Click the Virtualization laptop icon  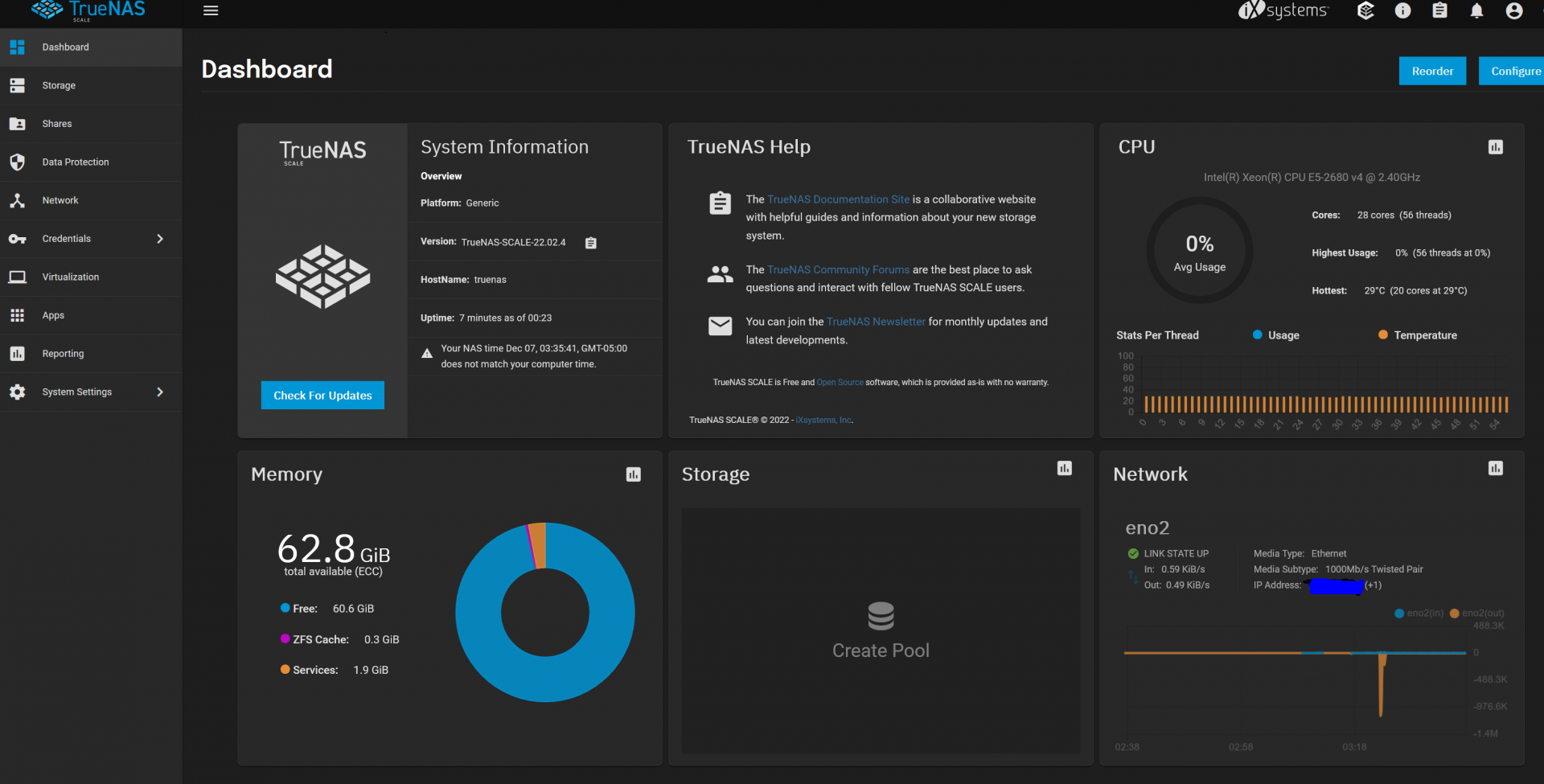coord(17,277)
